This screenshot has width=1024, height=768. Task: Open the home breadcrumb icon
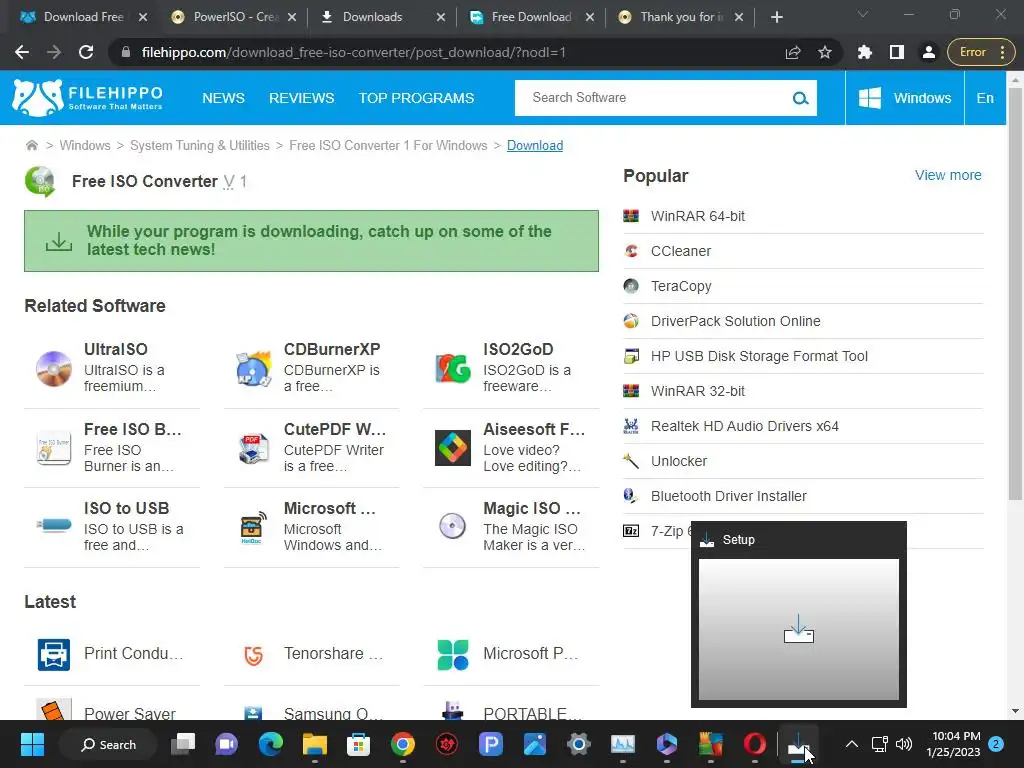click(31, 145)
